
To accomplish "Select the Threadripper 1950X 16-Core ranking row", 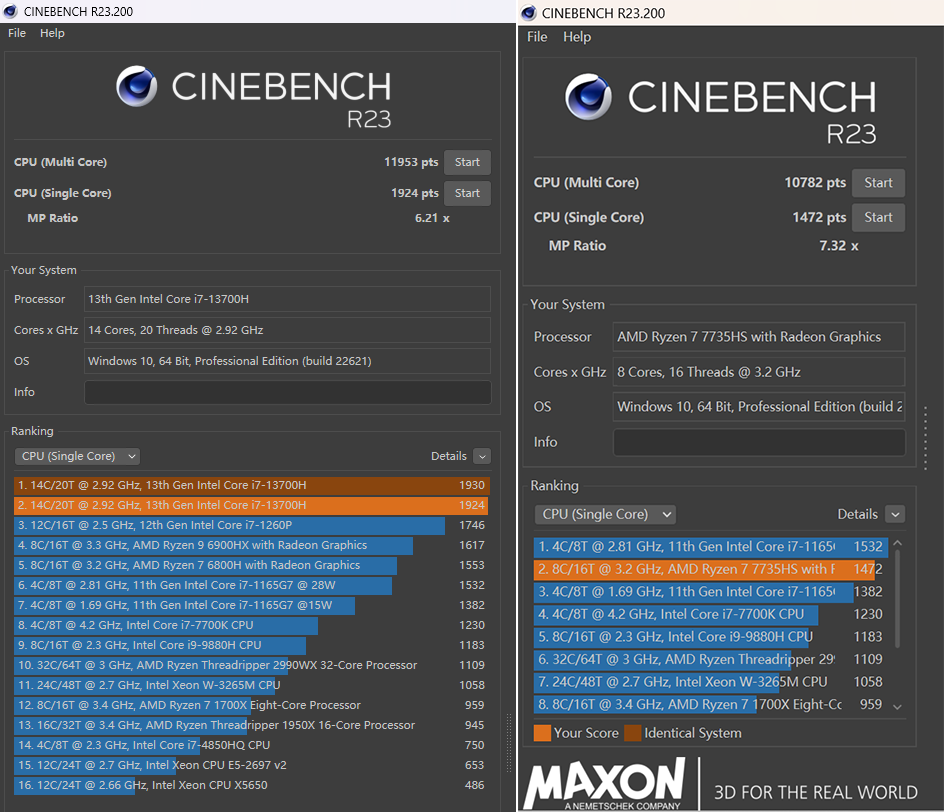I will tap(252, 725).
